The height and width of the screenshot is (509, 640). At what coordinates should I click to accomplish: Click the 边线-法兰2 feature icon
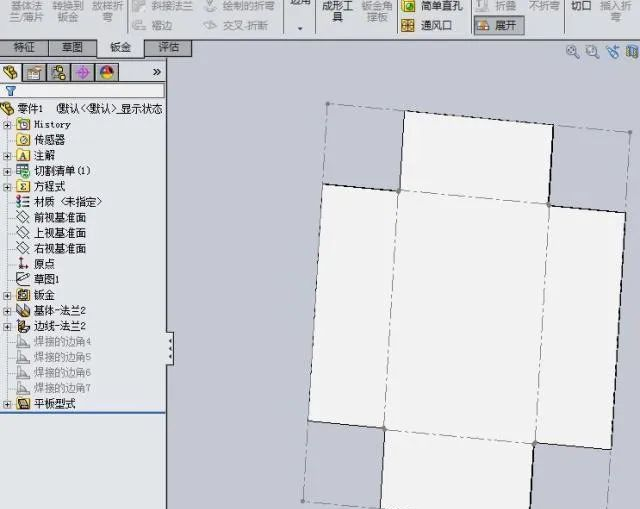click(23, 326)
